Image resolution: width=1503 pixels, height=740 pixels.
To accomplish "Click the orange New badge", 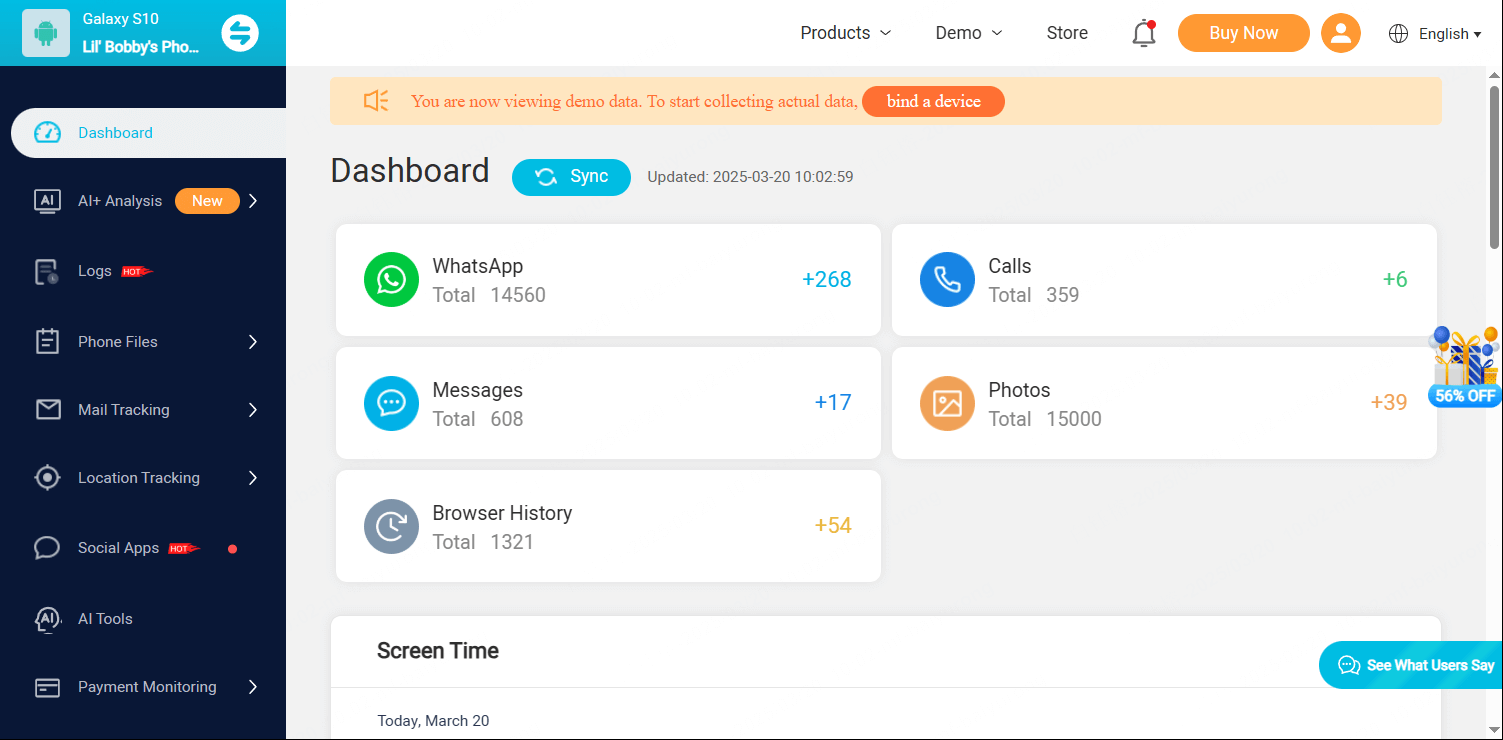I will coord(207,201).
